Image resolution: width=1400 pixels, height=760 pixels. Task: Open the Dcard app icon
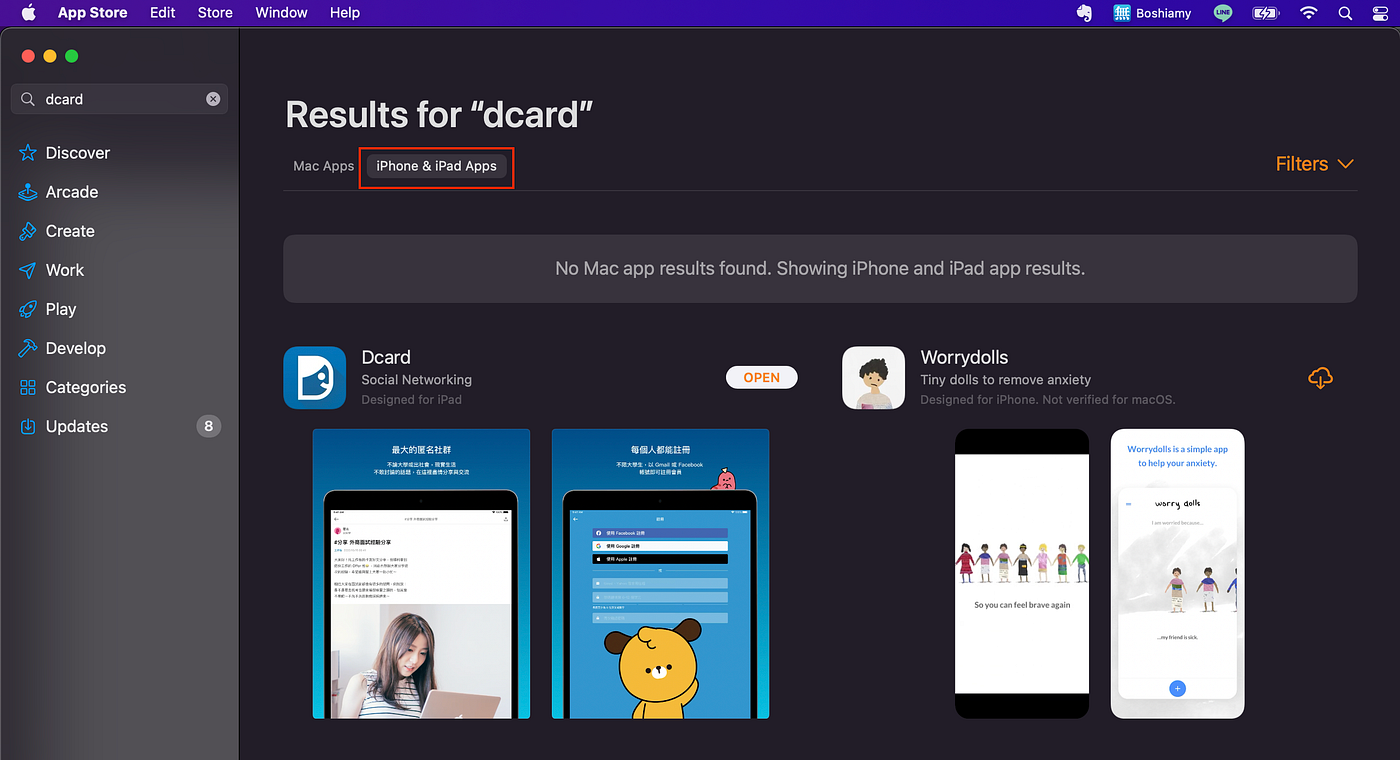[314, 377]
